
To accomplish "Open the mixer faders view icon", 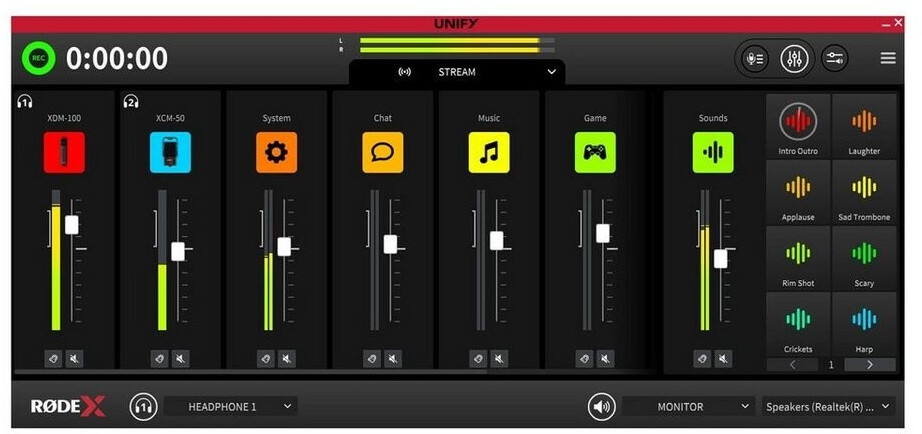I will coord(795,58).
